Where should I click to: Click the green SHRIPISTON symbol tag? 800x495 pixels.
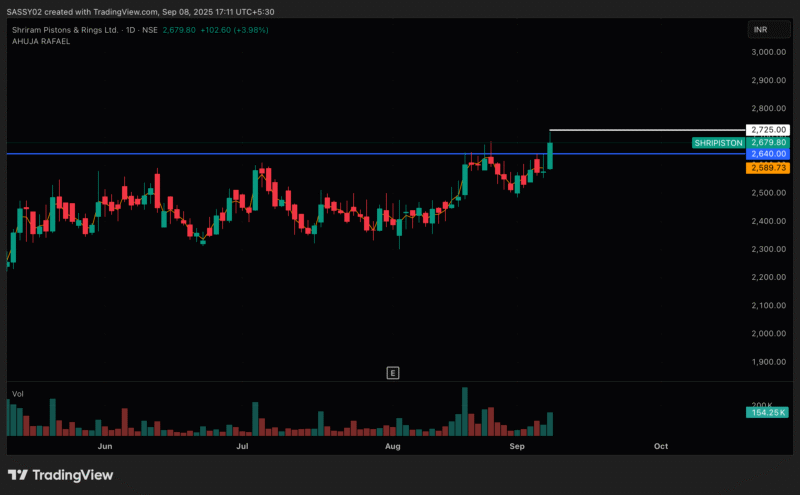point(718,143)
